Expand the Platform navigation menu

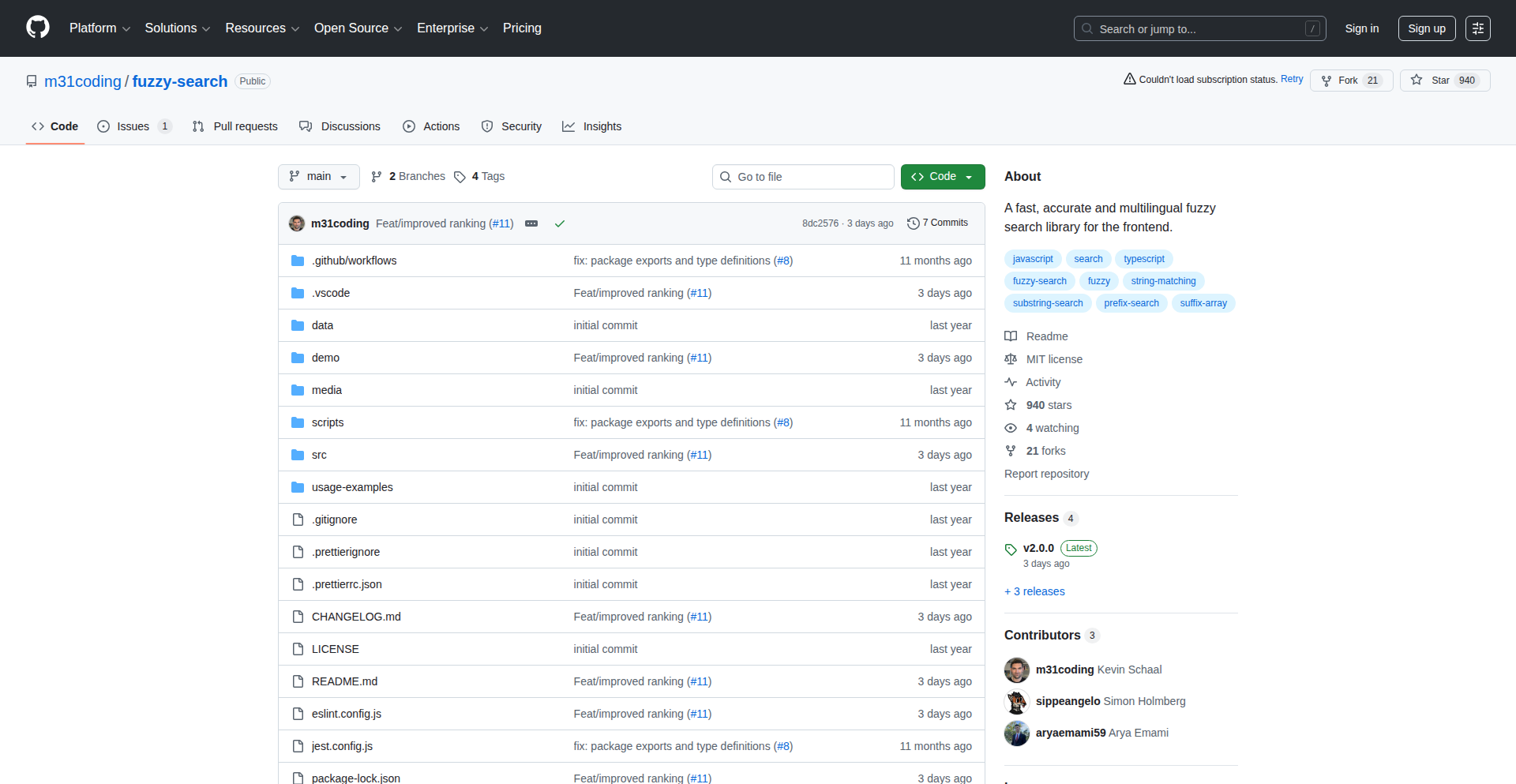pos(99,28)
